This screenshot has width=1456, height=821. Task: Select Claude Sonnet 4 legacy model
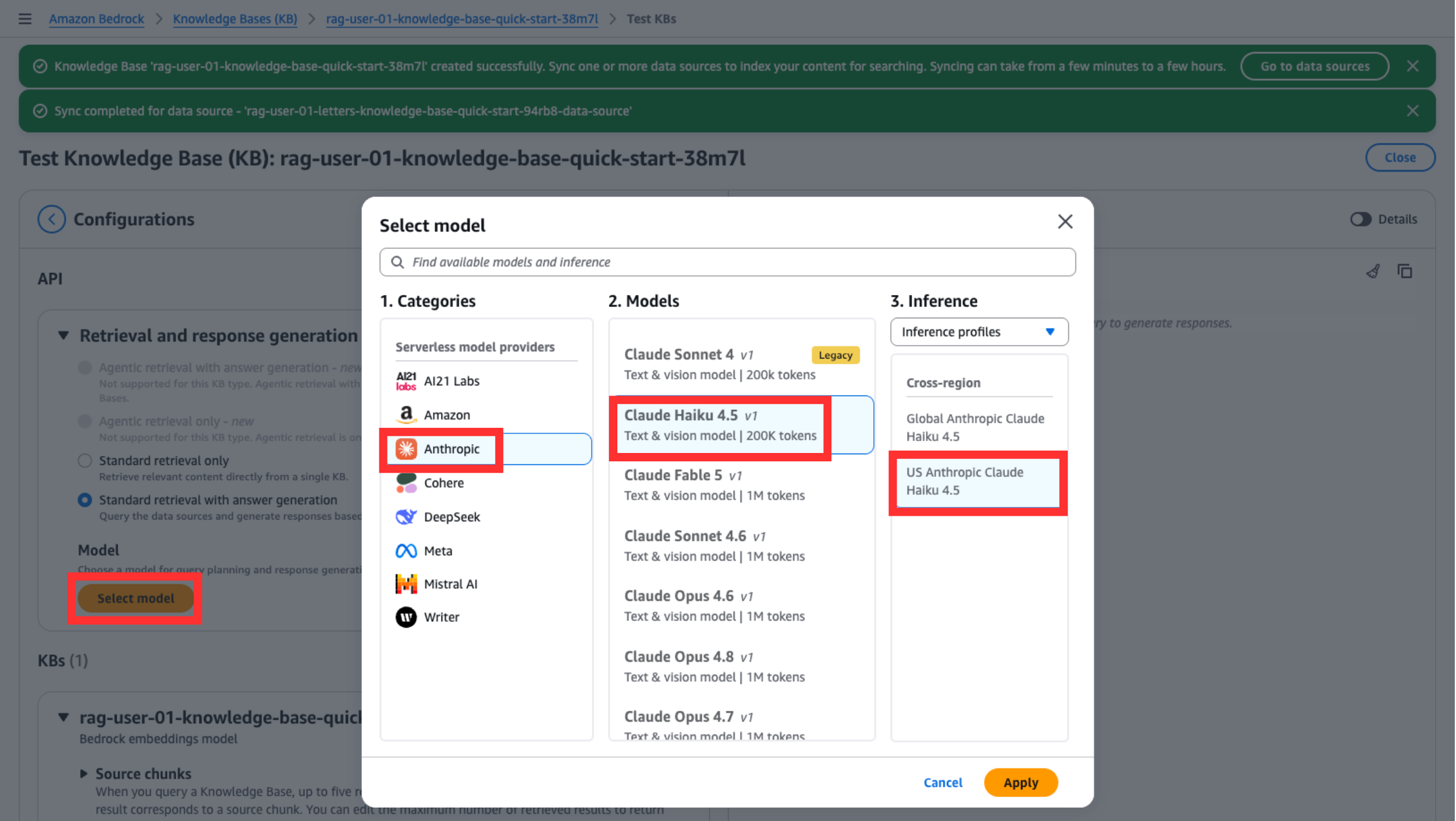coord(741,364)
